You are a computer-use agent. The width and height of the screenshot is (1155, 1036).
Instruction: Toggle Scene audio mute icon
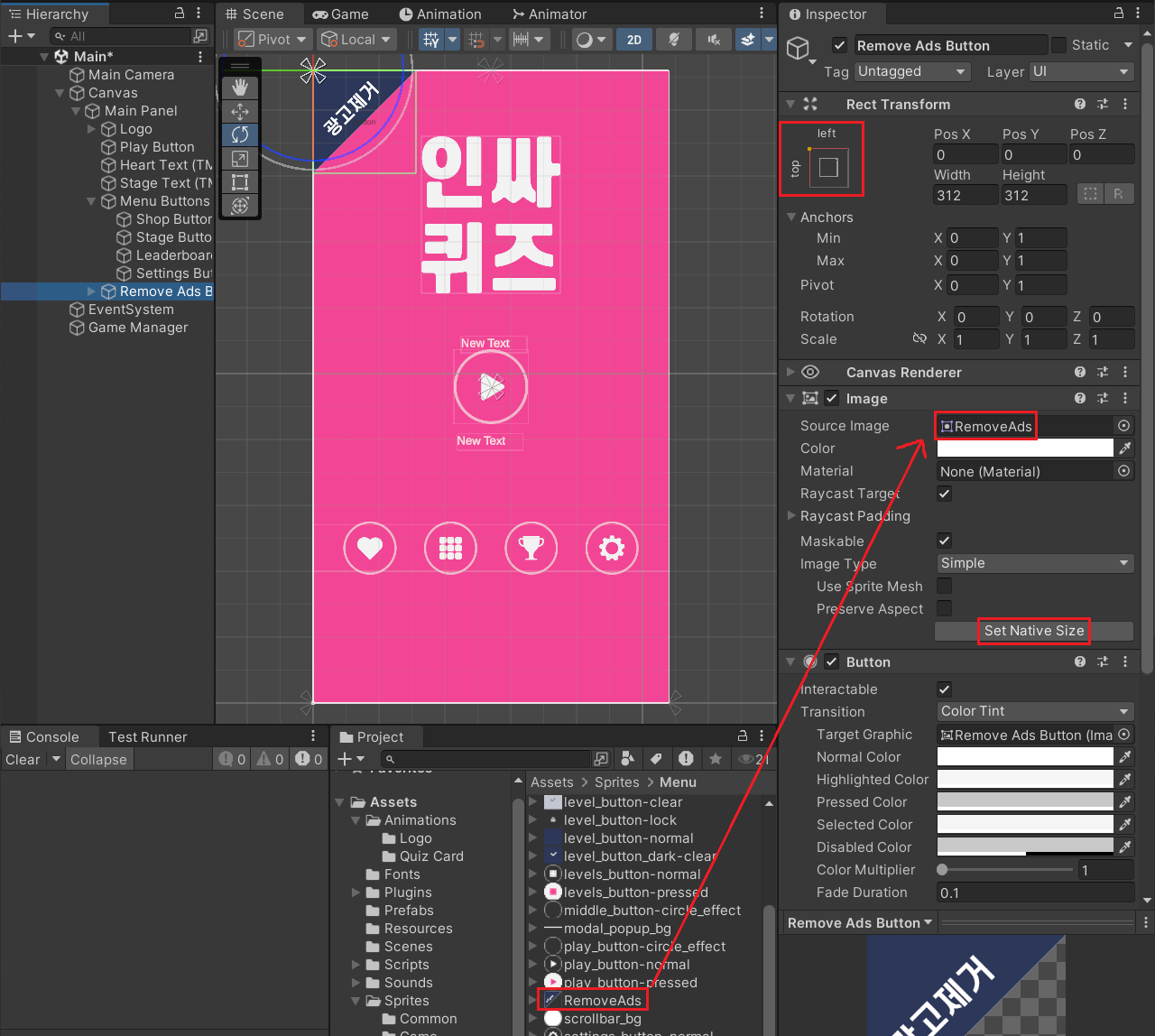(714, 40)
